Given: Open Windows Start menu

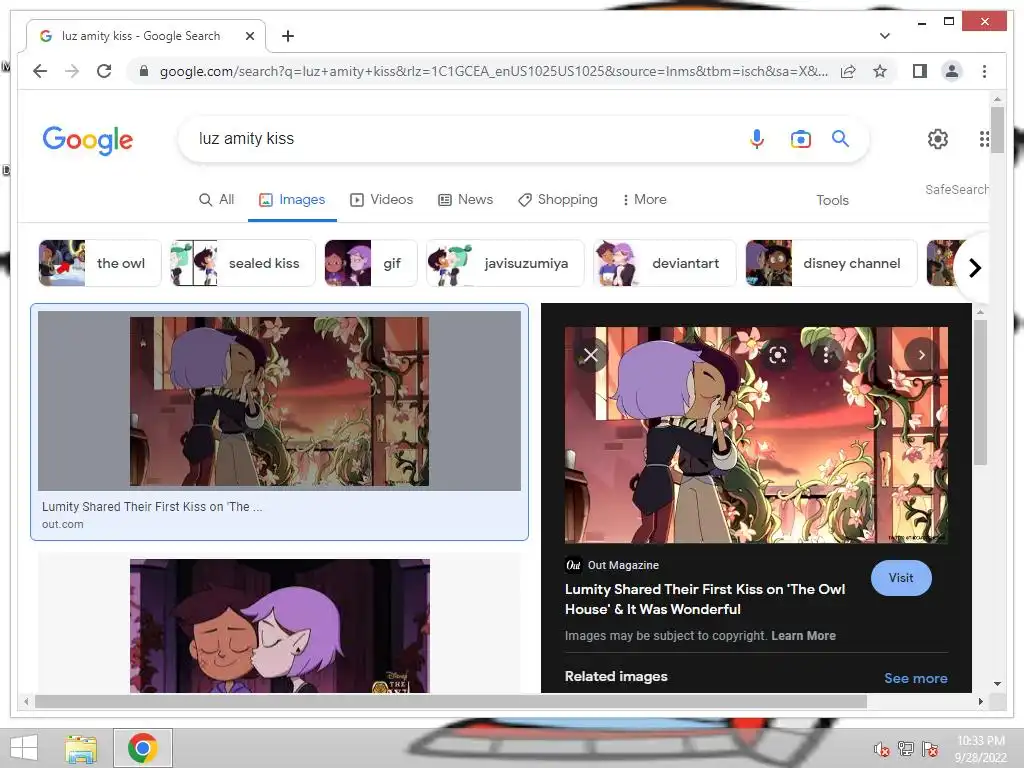Looking at the screenshot, I should (x=24, y=748).
